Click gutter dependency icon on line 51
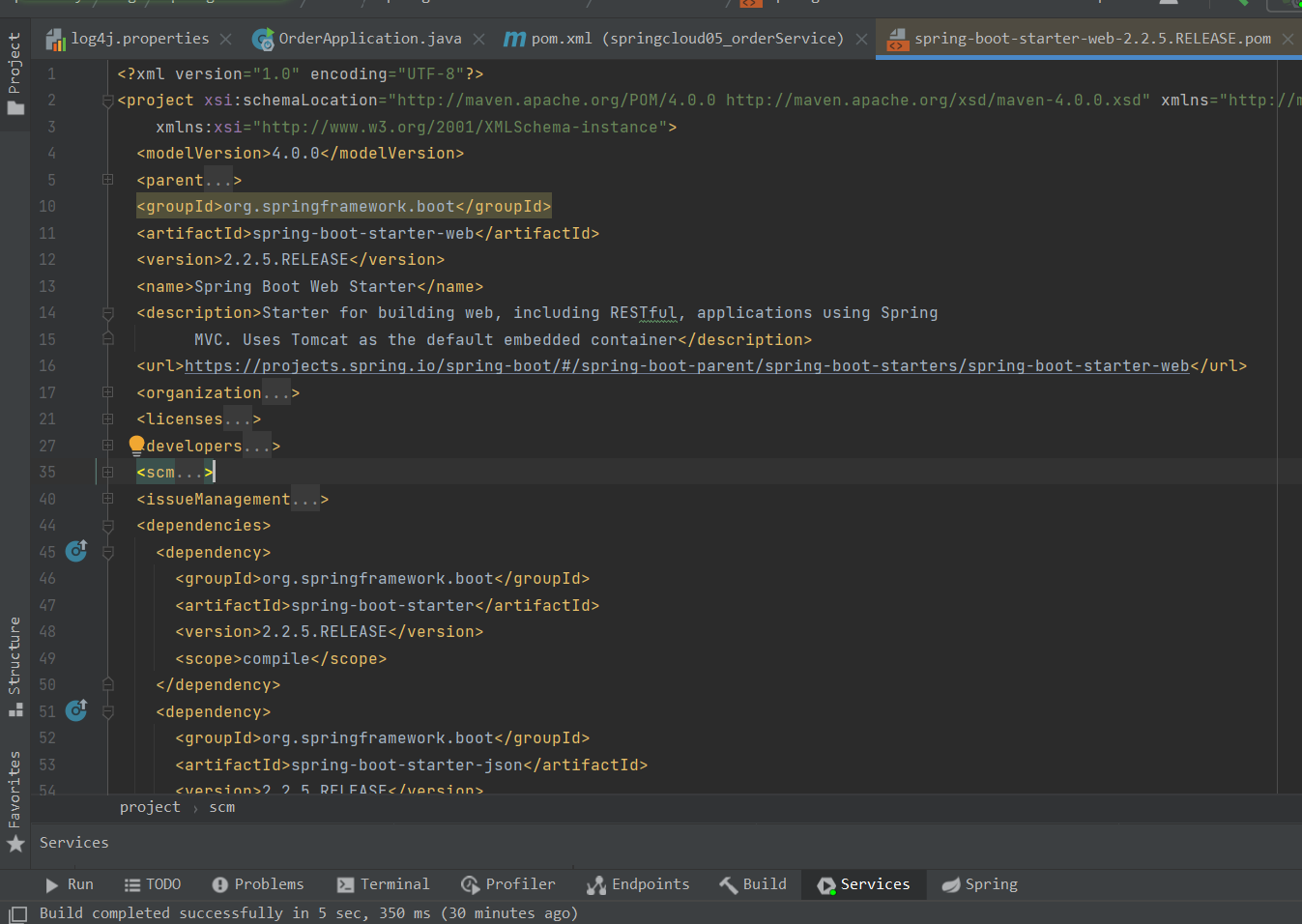This screenshot has height=924, width=1302. pos(76,710)
